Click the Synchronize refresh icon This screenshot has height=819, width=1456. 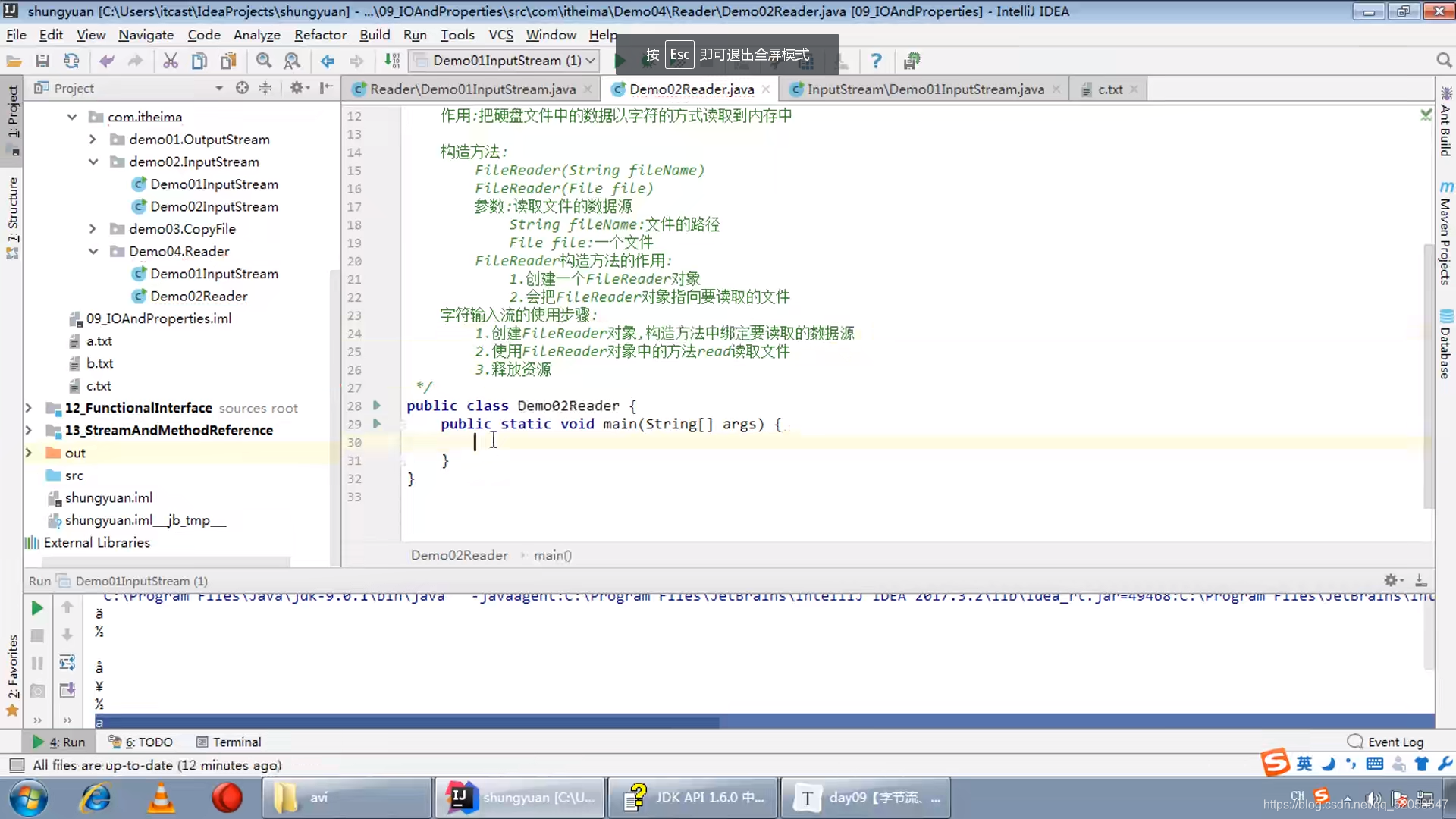coord(71,61)
